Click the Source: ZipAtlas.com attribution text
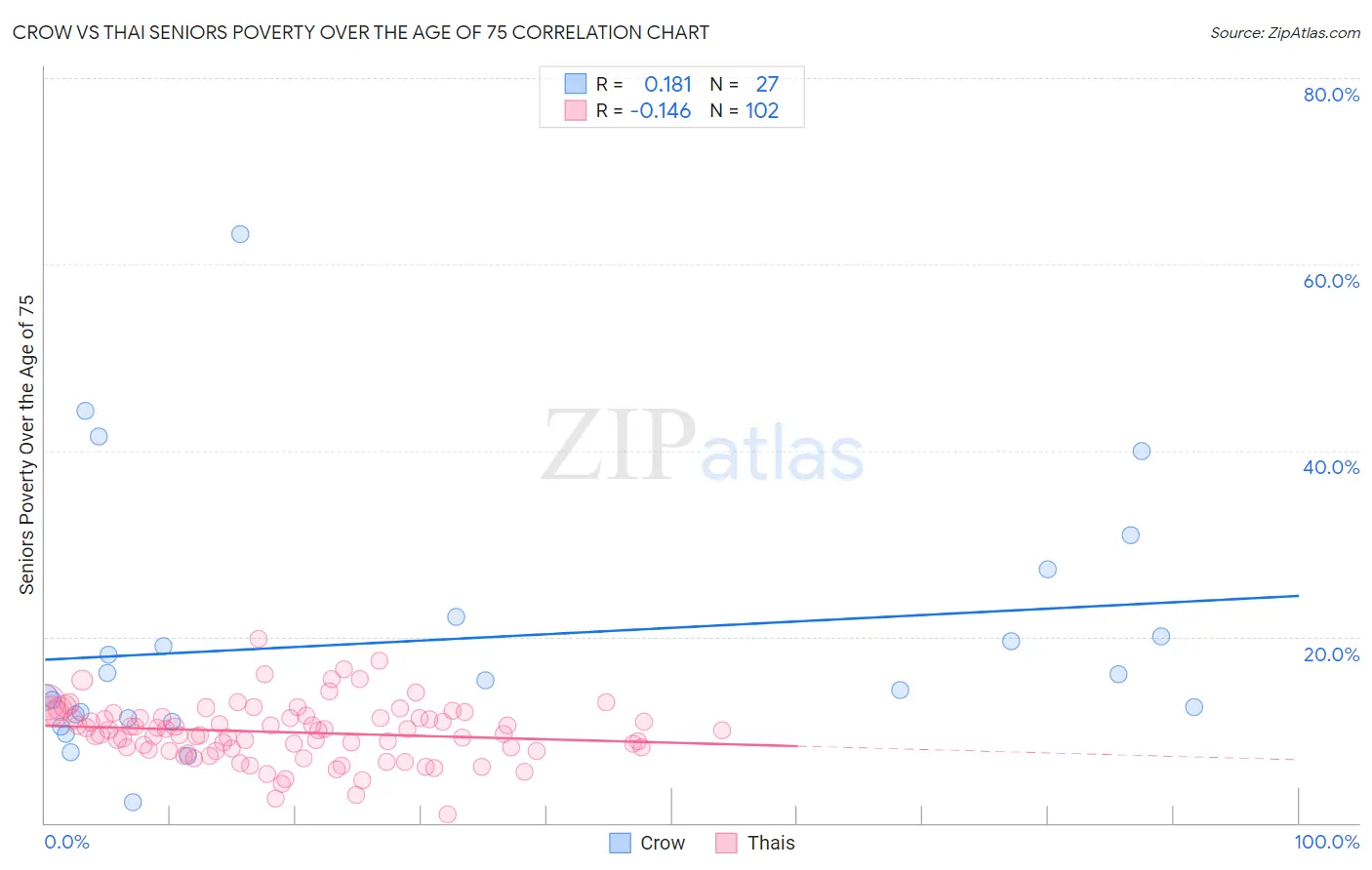Image resolution: width=1372 pixels, height=870 pixels. (1285, 32)
